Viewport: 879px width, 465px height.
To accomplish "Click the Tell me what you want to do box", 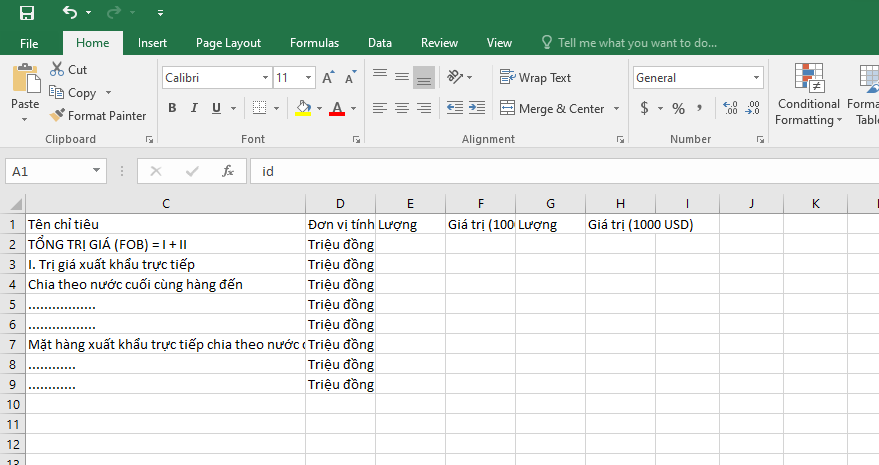I will [629, 43].
